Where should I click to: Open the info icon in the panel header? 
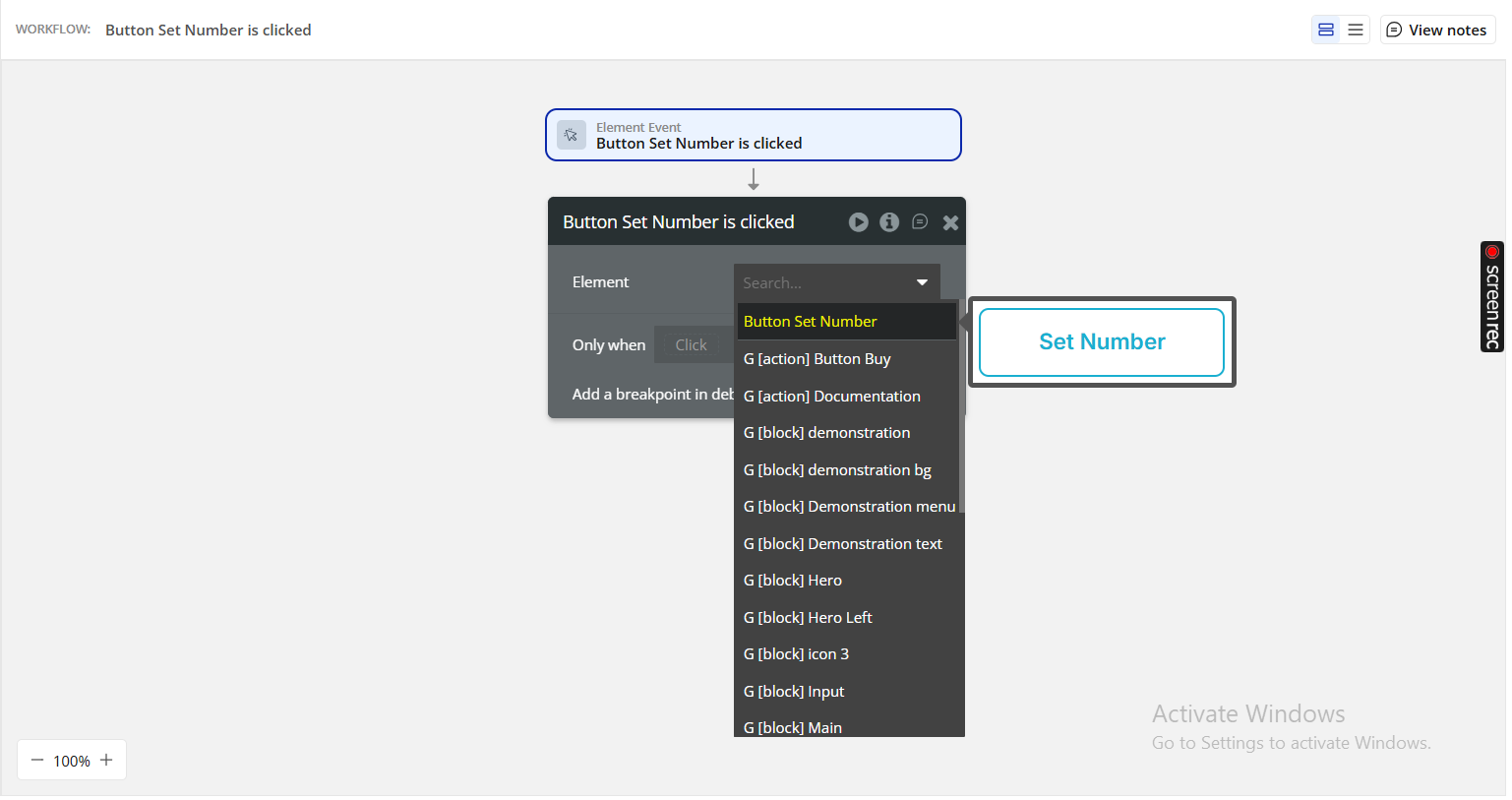[x=889, y=222]
